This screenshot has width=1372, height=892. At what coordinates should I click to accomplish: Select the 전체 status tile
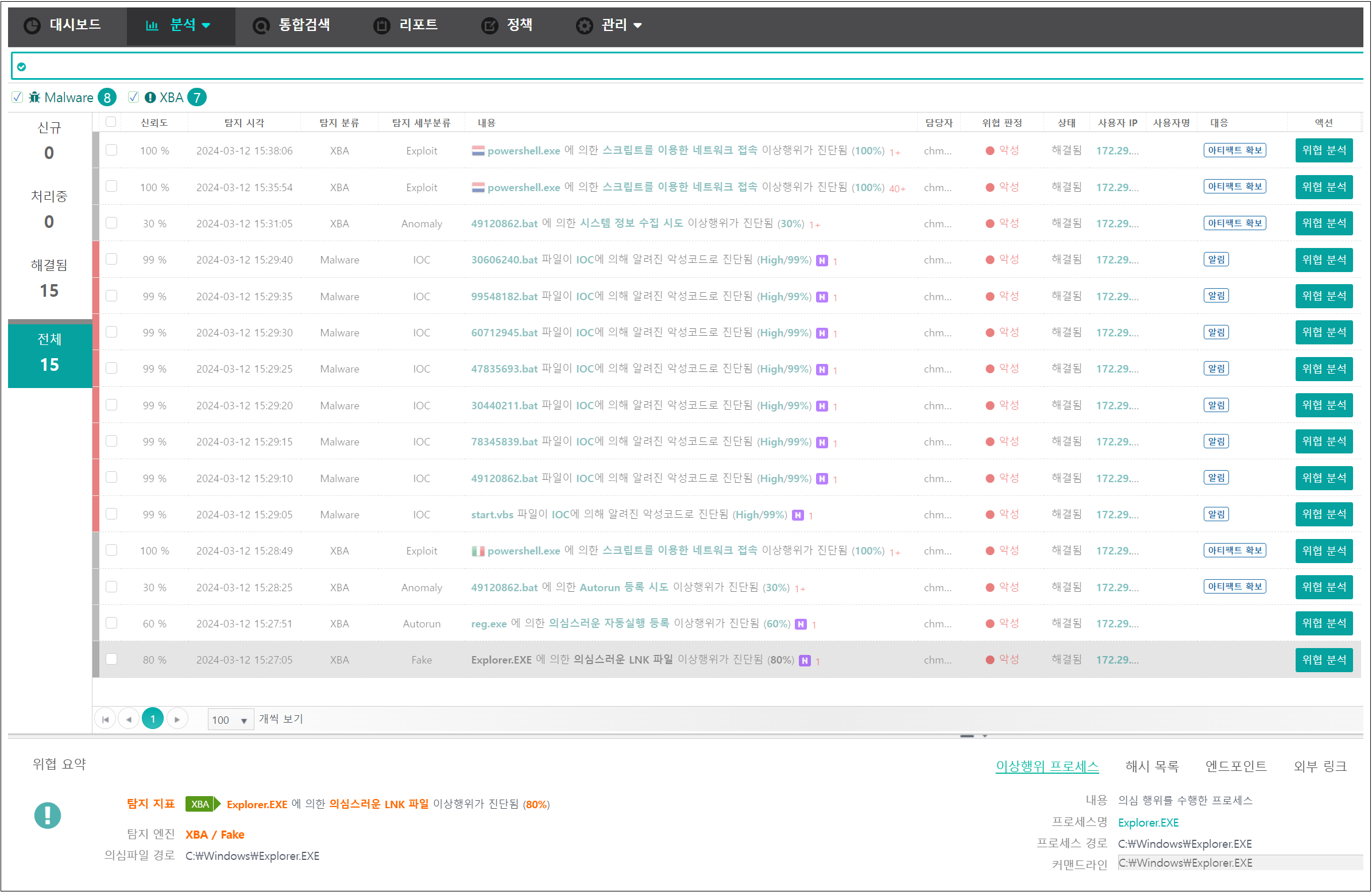point(49,352)
